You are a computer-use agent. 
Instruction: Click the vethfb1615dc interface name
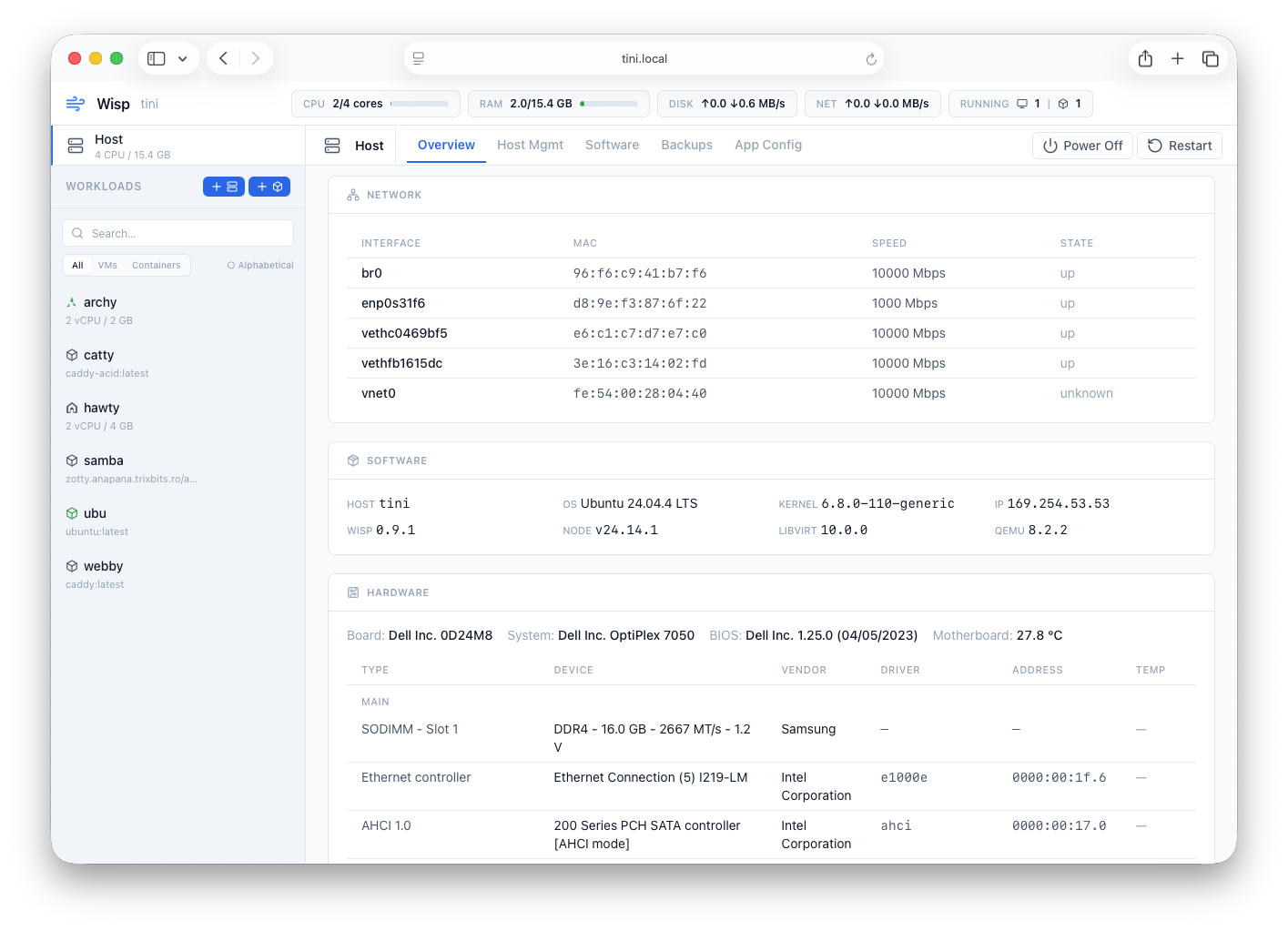(401, 363)
